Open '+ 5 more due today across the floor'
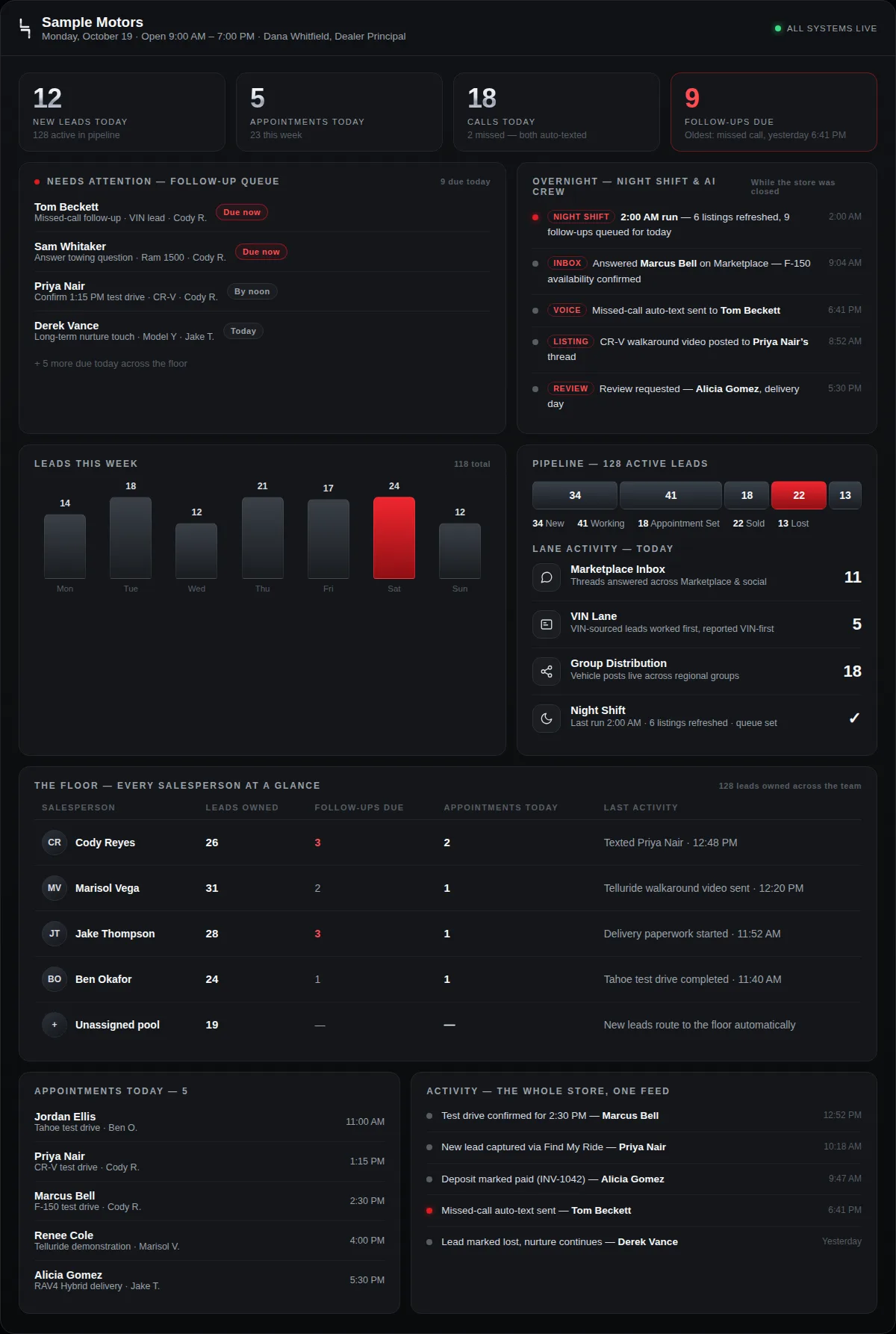Viewport: 896px width, 1334px height. point(111,364)
